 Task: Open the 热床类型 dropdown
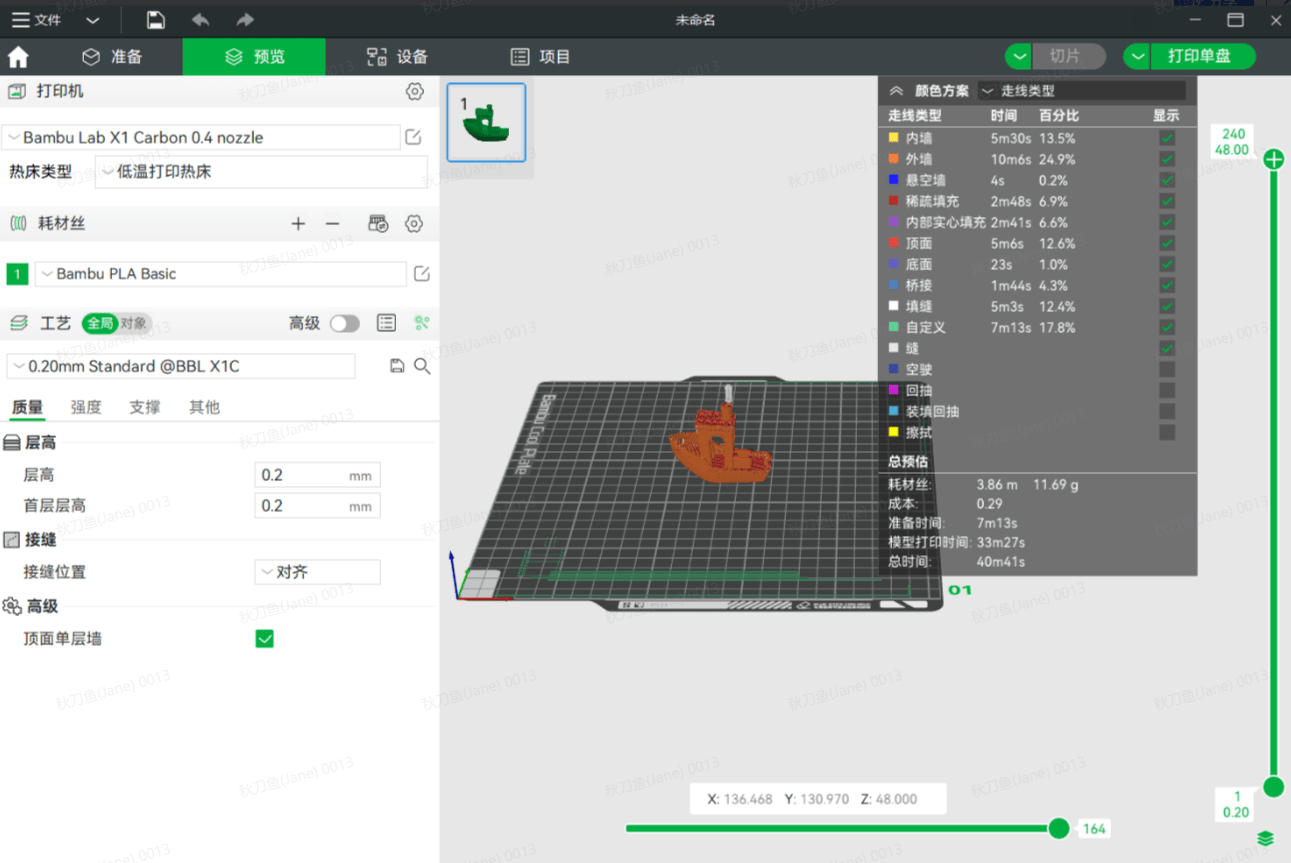click(x=260, y=172)
